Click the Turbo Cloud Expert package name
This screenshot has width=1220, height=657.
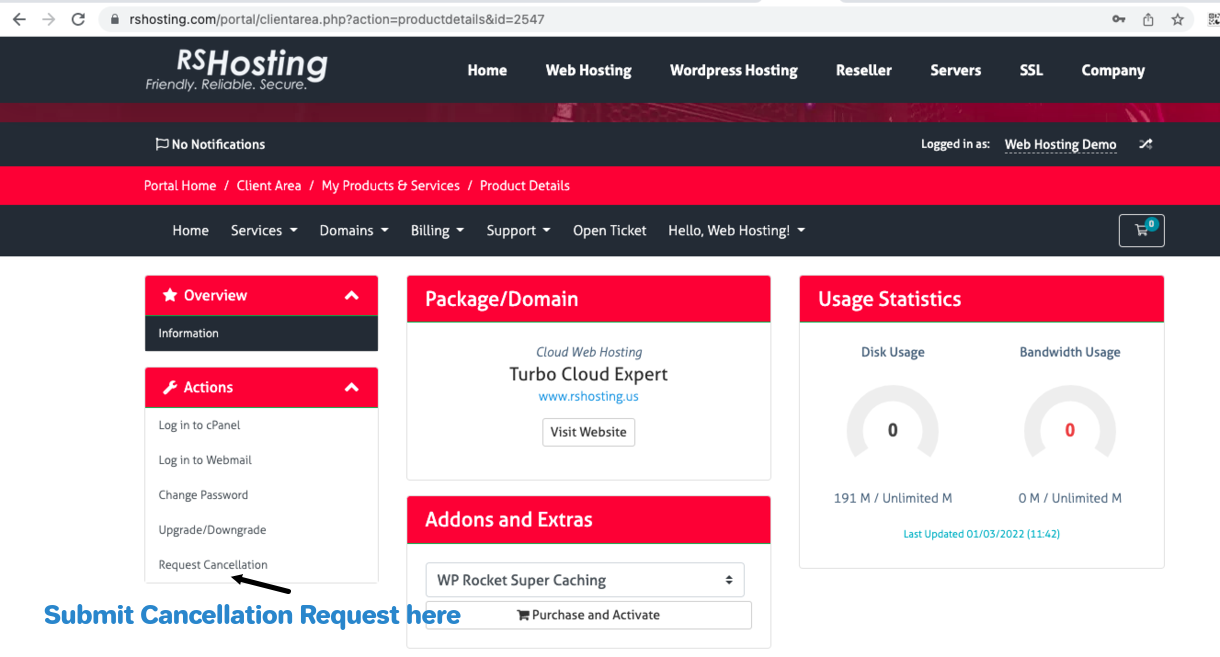point(588,374)
